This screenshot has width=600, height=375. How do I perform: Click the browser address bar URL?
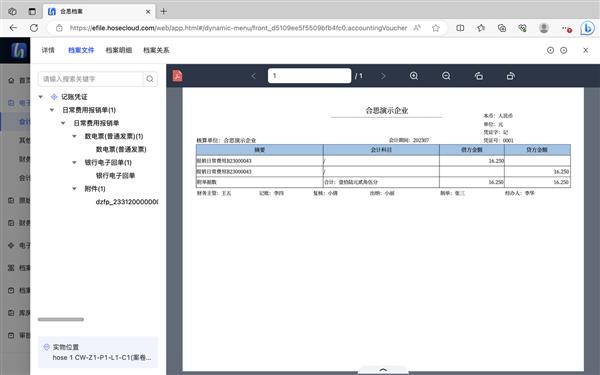tap(238, 28)
